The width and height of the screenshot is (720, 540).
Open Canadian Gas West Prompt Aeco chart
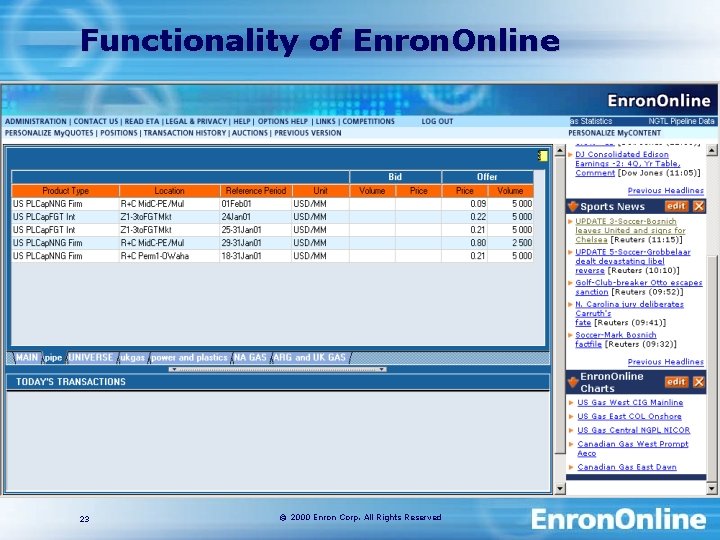click(x=633, y=448)
